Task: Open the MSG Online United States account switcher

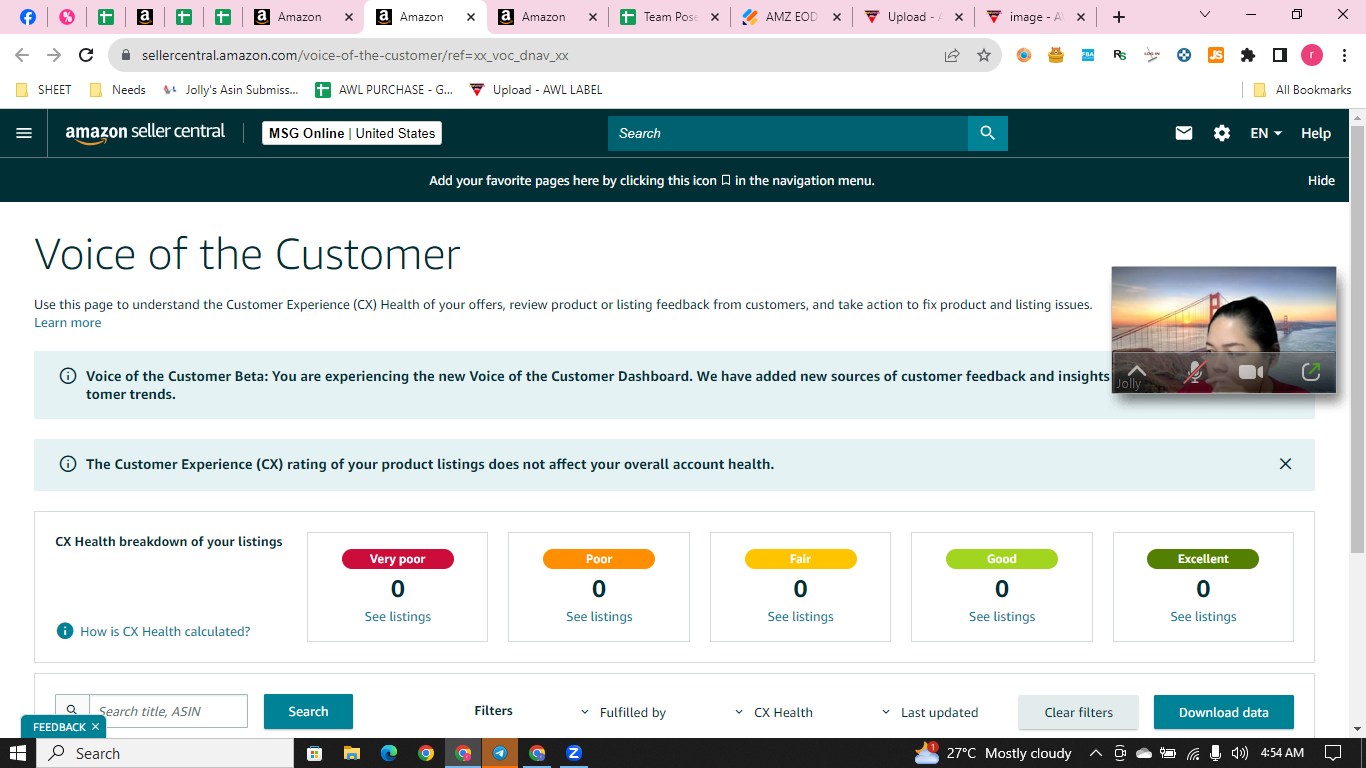Action: click(x=352, y=133)
